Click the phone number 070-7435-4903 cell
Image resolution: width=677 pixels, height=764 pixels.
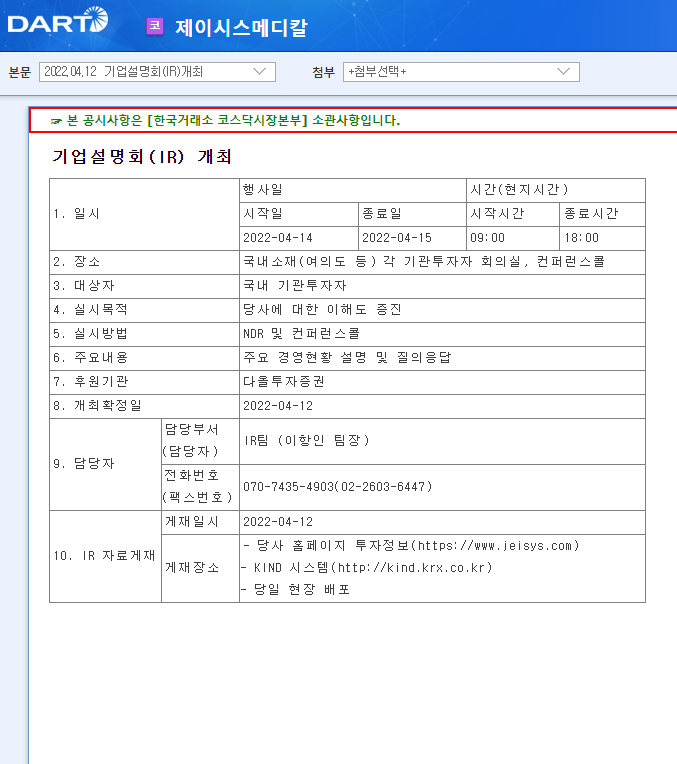443,487
